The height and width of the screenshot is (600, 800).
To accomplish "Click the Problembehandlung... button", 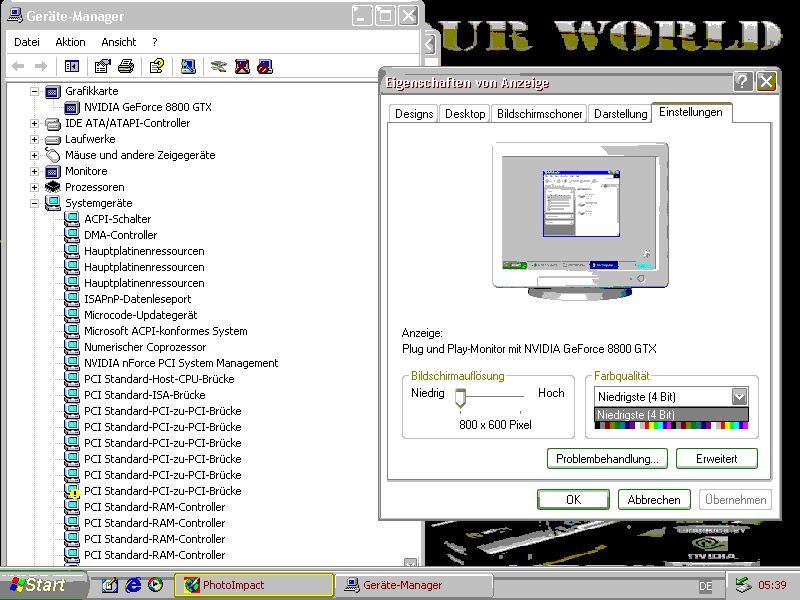I will [x=607, y=459].
